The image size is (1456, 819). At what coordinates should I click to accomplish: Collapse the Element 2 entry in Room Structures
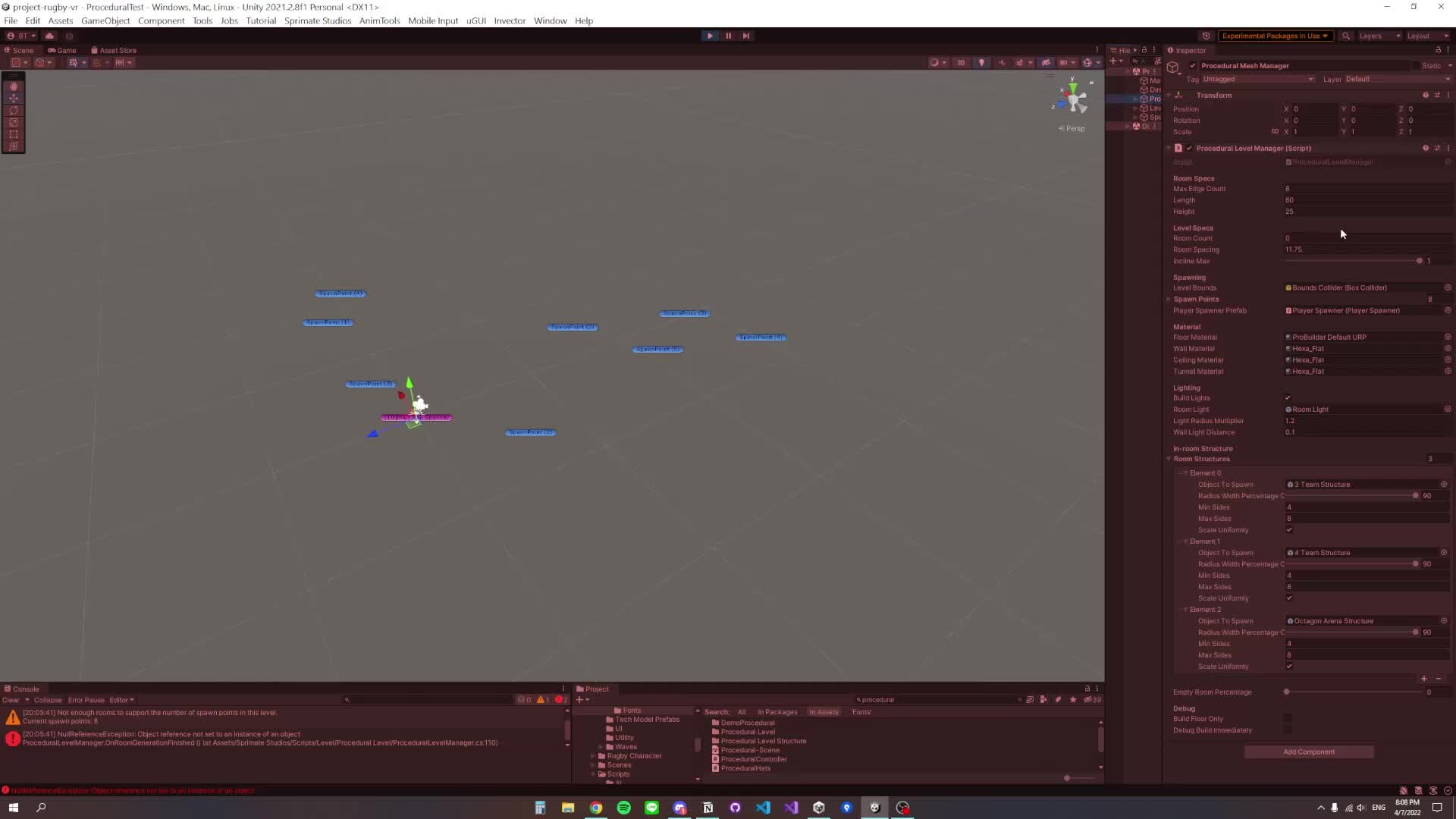[1185, 609]
